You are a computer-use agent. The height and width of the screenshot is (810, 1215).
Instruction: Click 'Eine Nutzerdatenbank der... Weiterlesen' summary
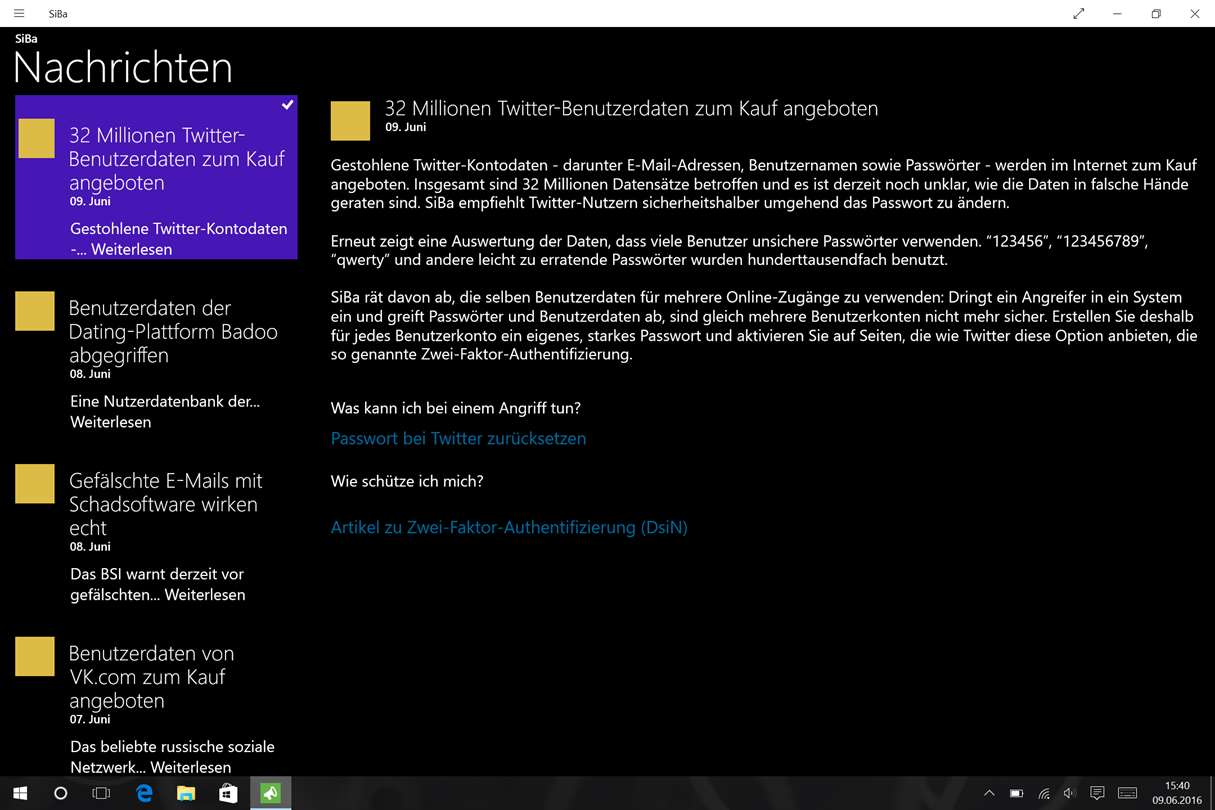165,411
